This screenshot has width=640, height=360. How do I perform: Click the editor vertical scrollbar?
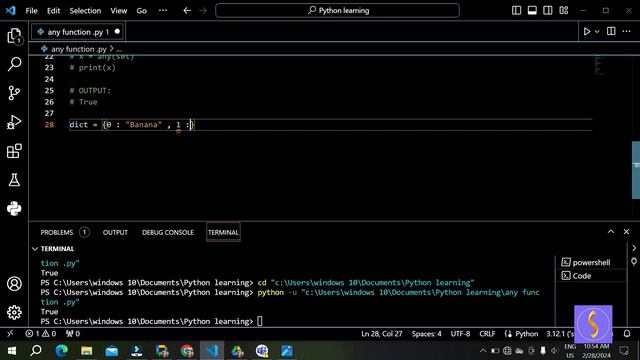[x=636, y=169]
